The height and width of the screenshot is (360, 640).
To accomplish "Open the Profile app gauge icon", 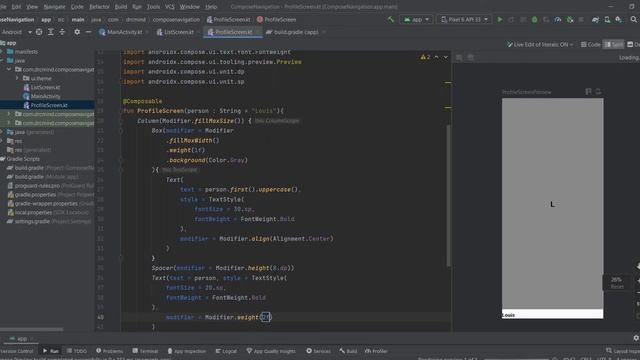I will [x=558, y=19].
